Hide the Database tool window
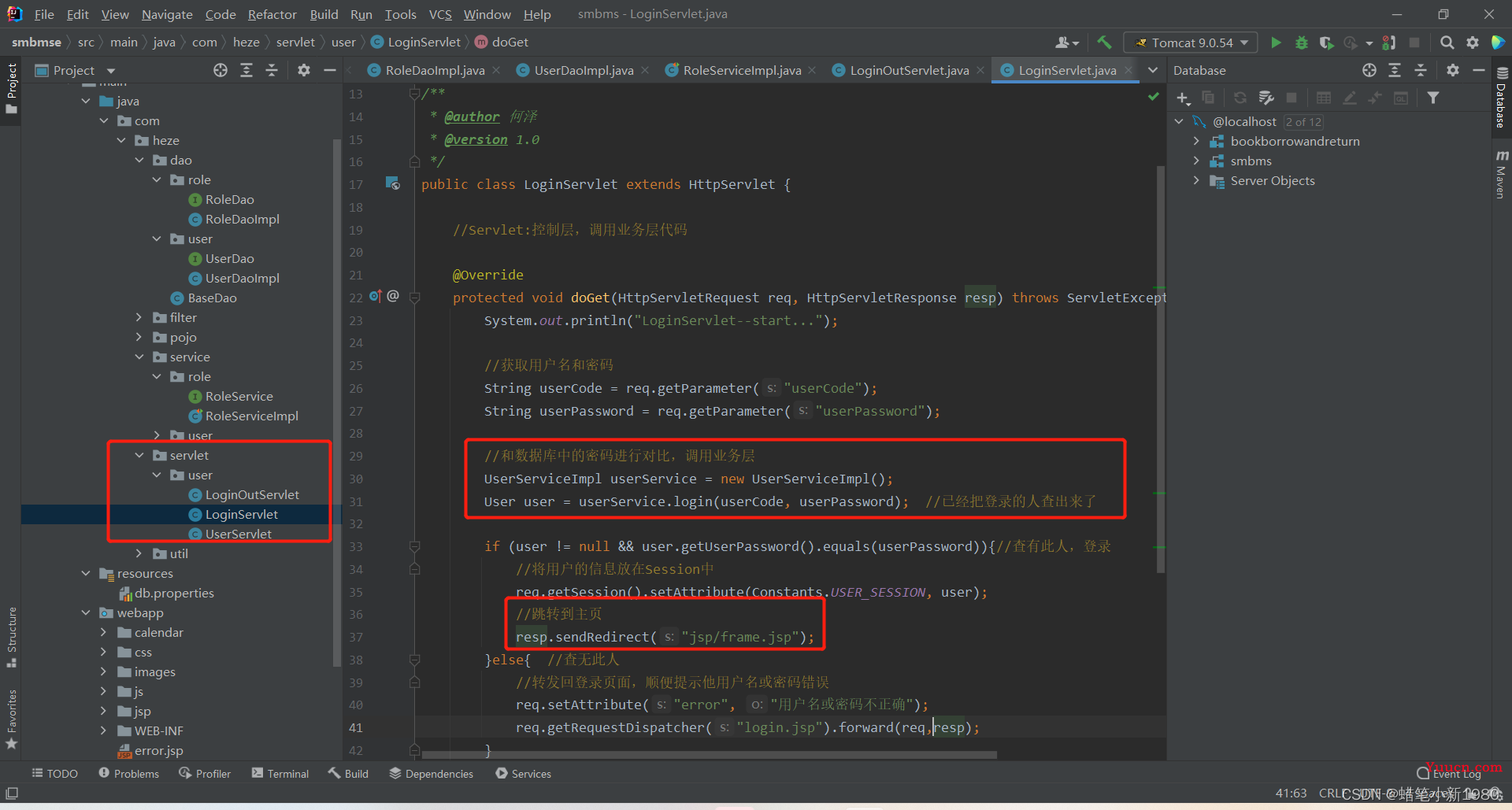The width and height of the screenshot is (1512, 810). 1478,70
